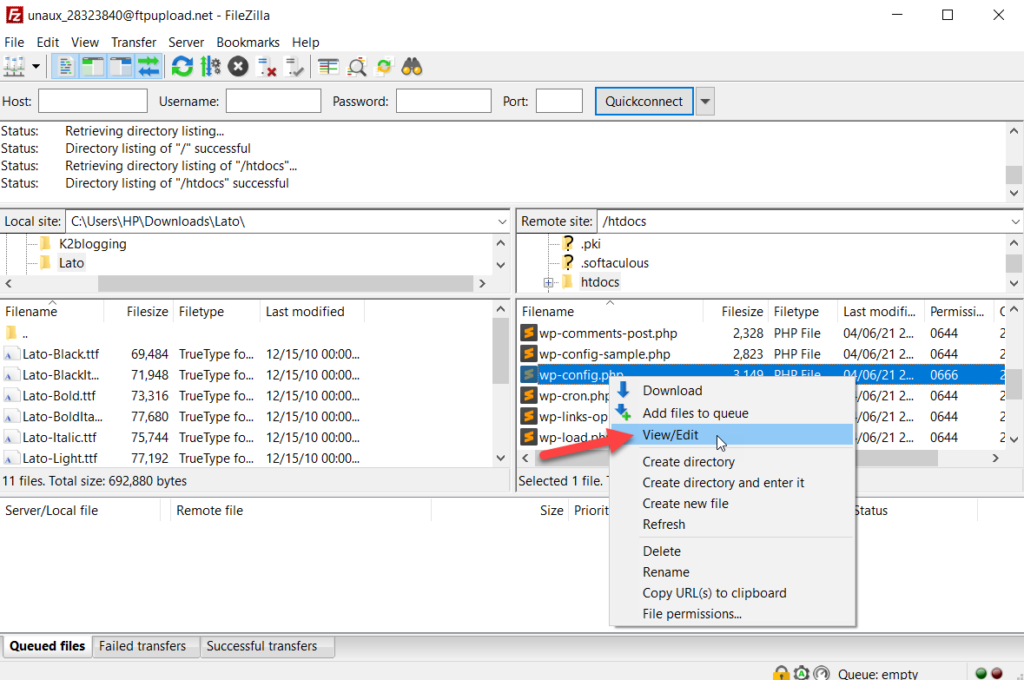
Task: Focus the Username input field
Action: click(x=274, y=101)
